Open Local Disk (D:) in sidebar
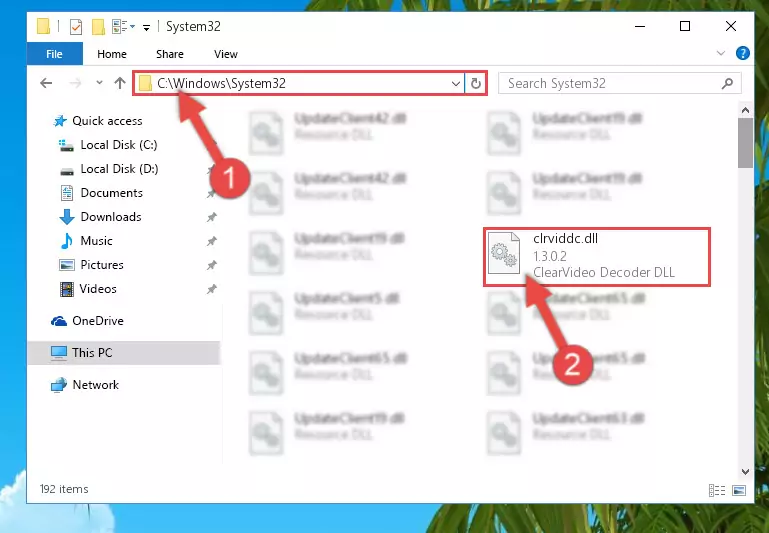Image resolution: width=769 pixels, height=533 pixels. coord(119,169)
